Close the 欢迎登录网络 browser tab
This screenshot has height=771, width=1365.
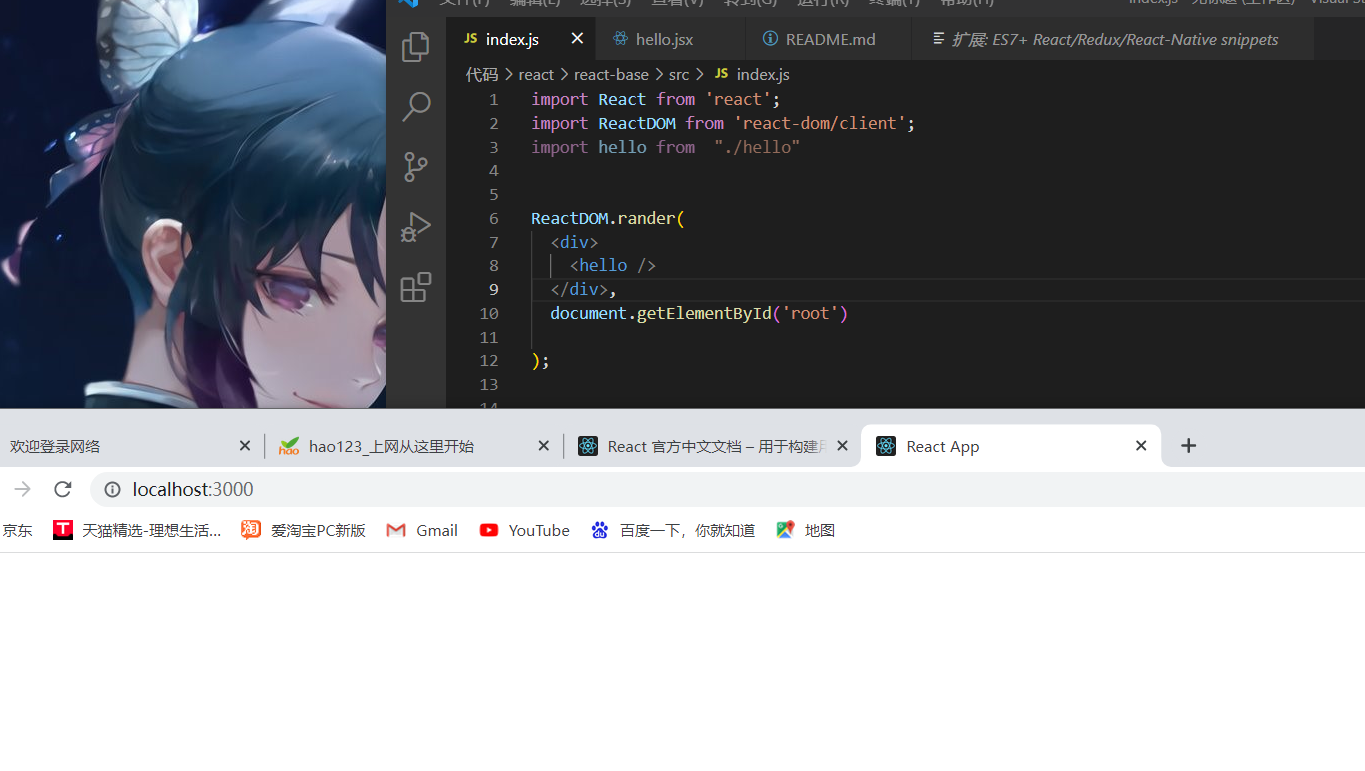(x=245, y=446)
